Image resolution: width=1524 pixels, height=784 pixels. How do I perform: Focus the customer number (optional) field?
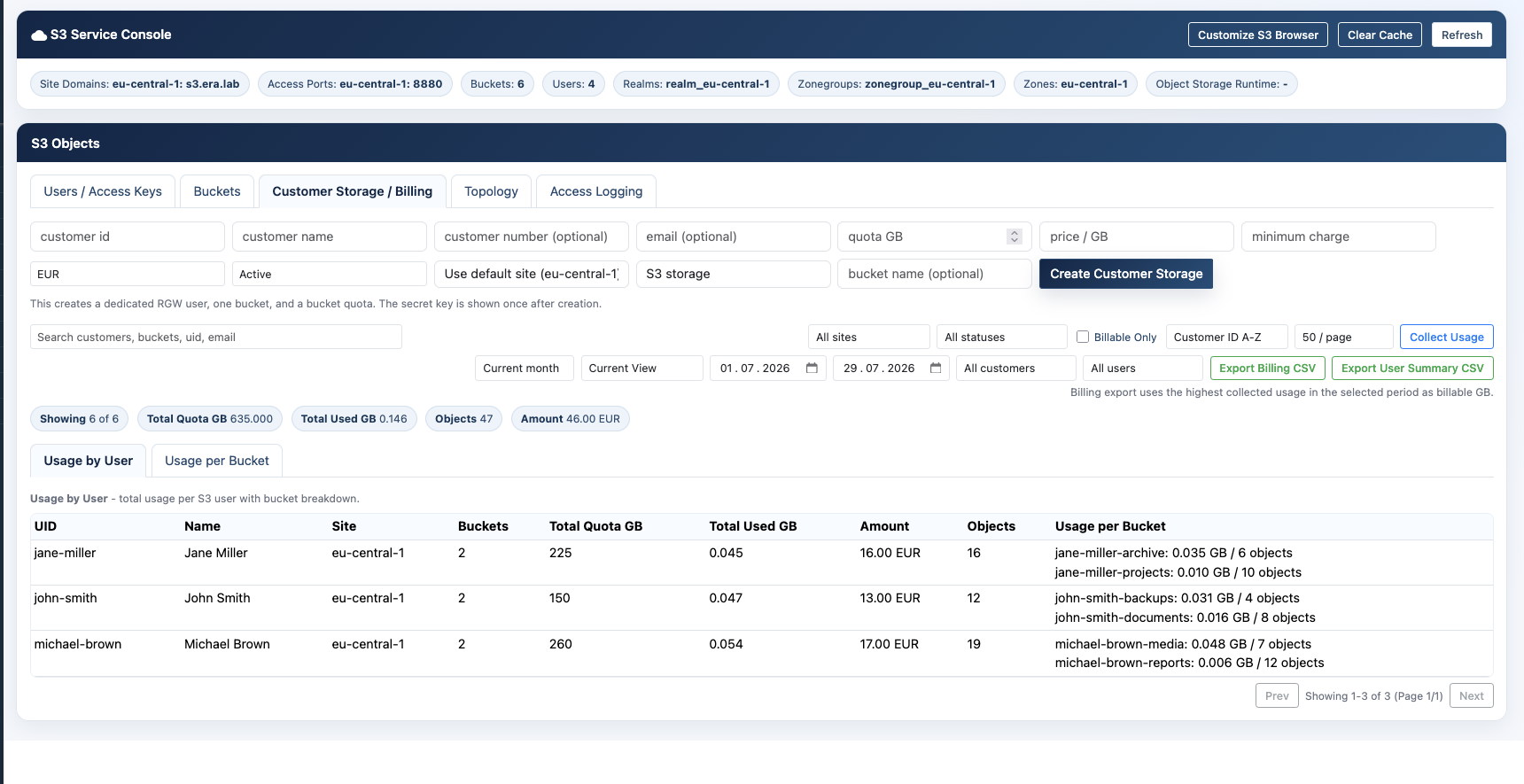click(532, 237)
